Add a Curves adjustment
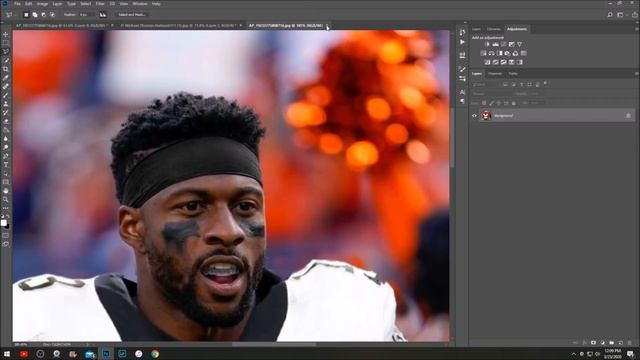 tap(503, 44)
